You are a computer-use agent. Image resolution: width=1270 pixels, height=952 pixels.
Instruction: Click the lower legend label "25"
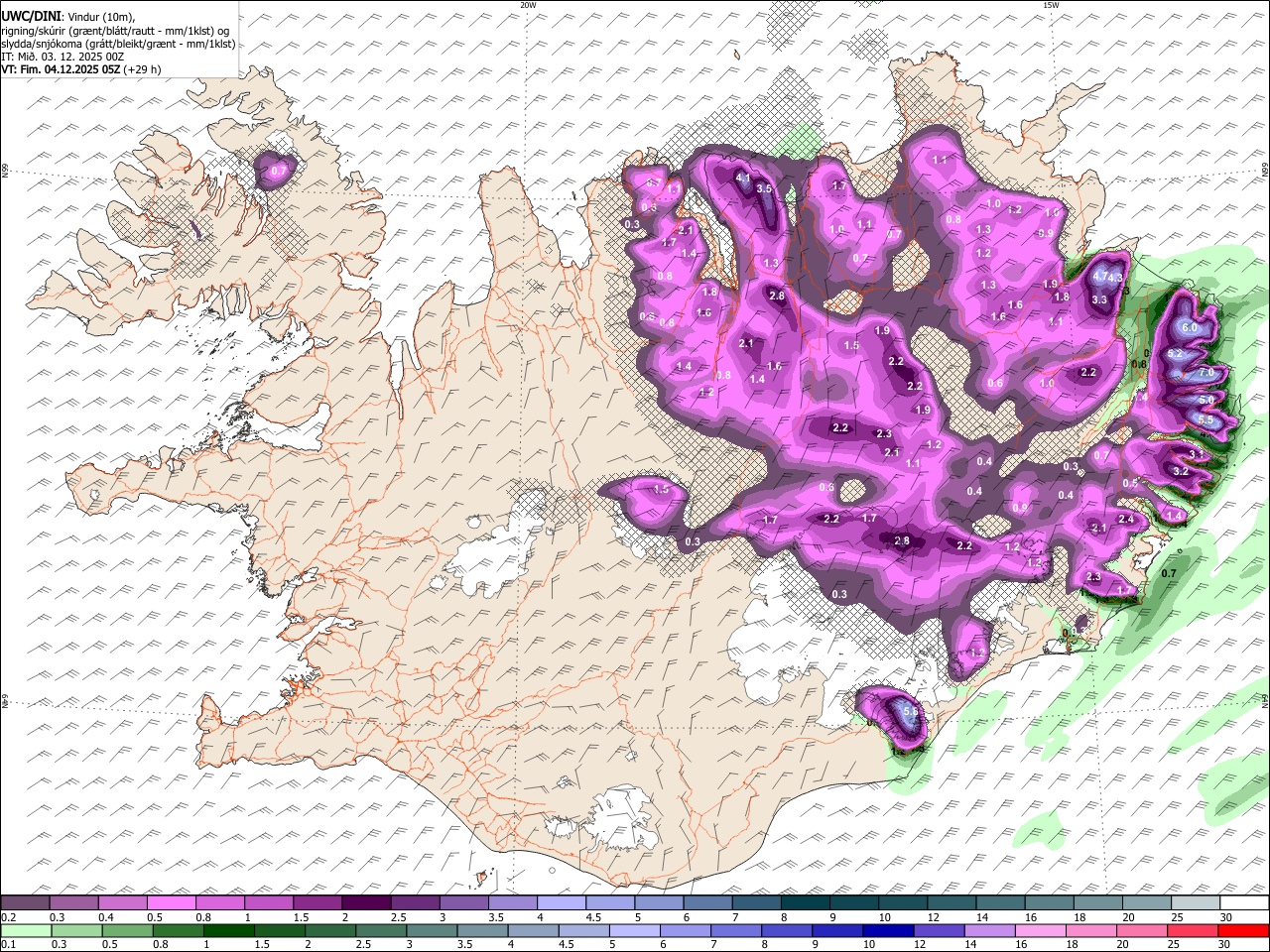(1175, 945)
